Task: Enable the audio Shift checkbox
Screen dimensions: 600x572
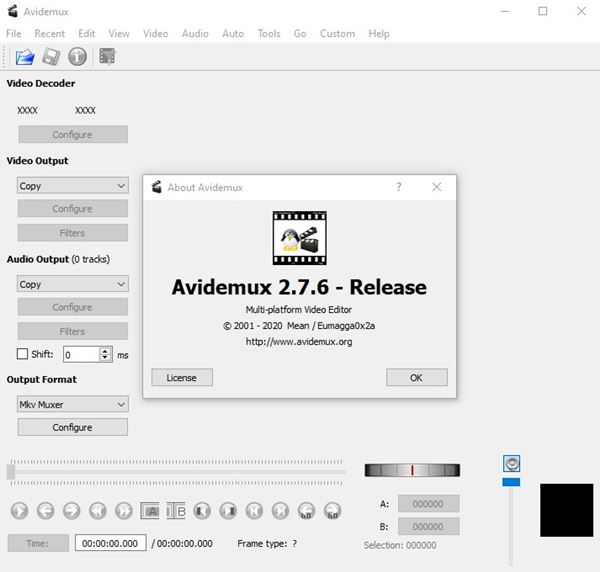Action: (x=22, y=354)
